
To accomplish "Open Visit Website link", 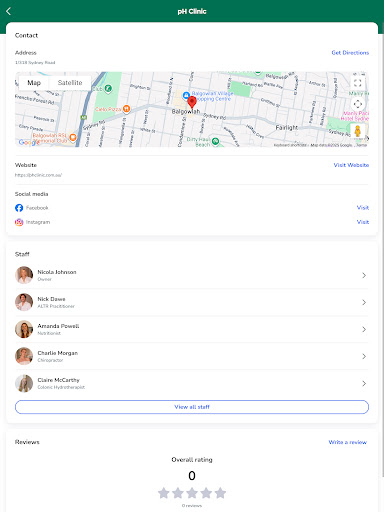I will pos(351,165).
